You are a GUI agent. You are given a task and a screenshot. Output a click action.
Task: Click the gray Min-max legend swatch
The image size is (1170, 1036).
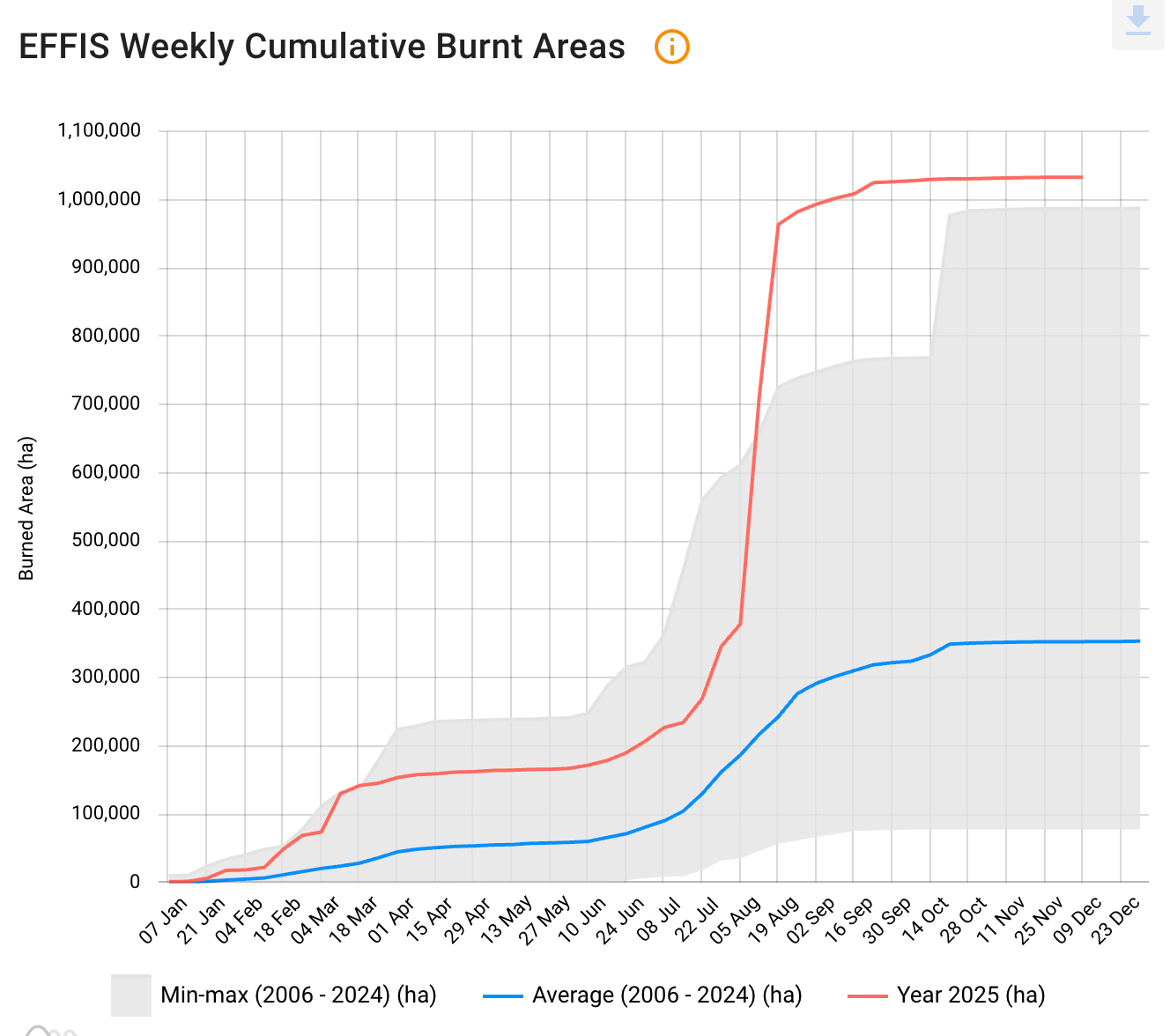(130, 995)
